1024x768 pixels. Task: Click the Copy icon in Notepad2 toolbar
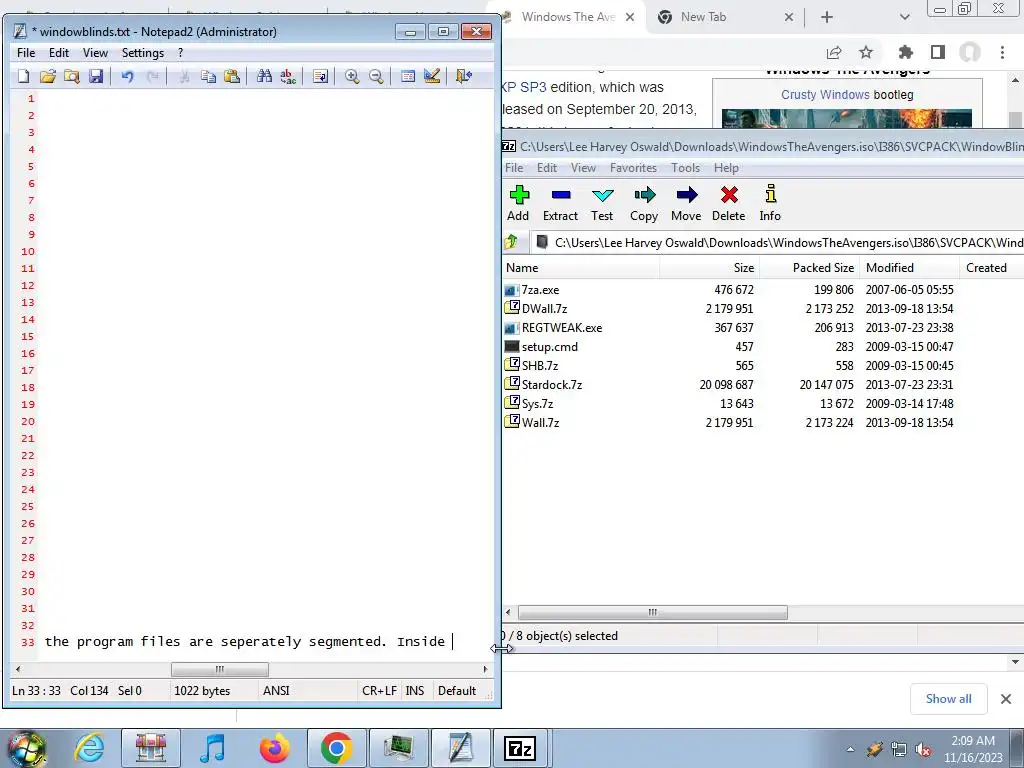[x=208, y=76]
